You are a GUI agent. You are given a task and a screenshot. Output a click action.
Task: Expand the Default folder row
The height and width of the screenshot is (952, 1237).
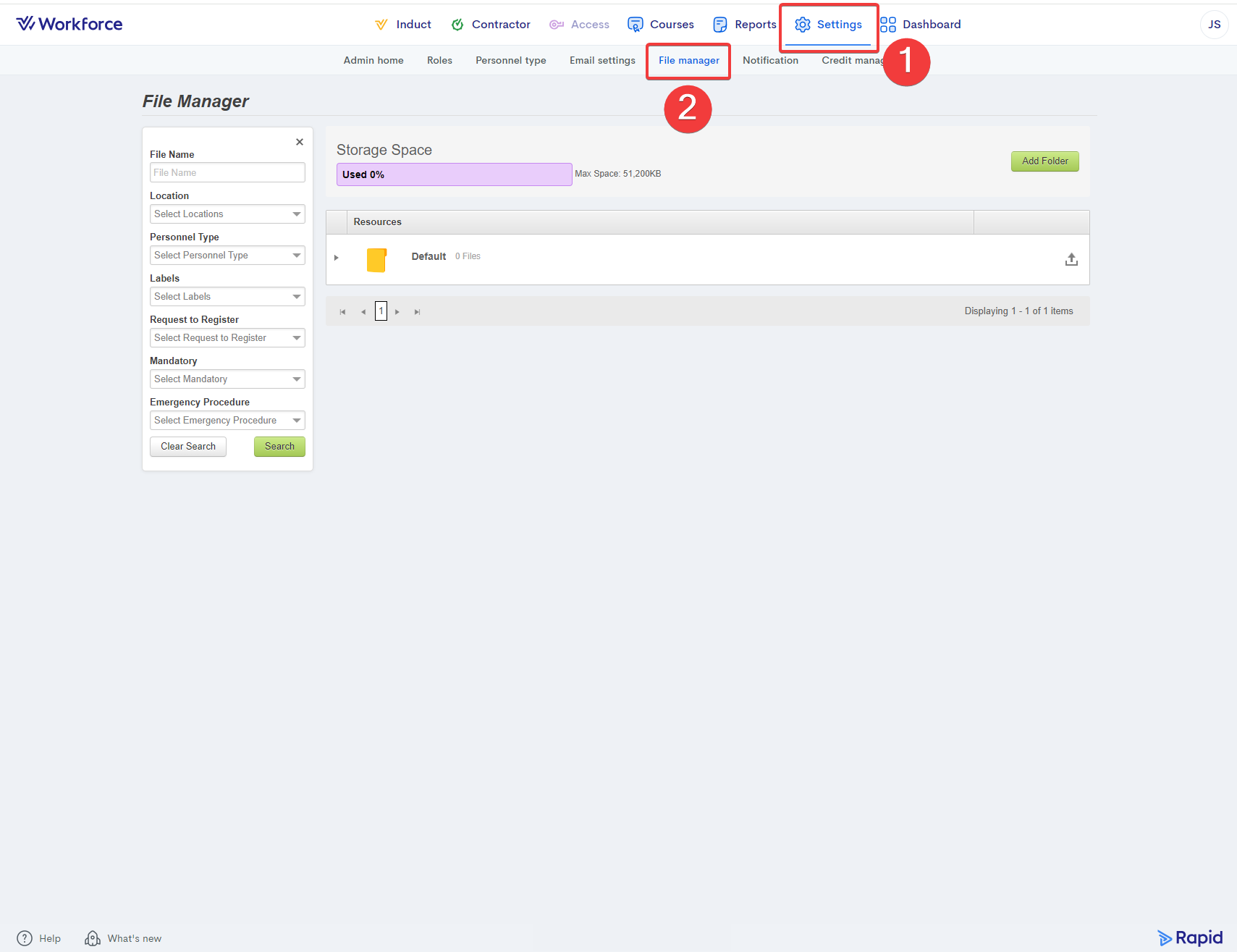(x=337, y=258)
